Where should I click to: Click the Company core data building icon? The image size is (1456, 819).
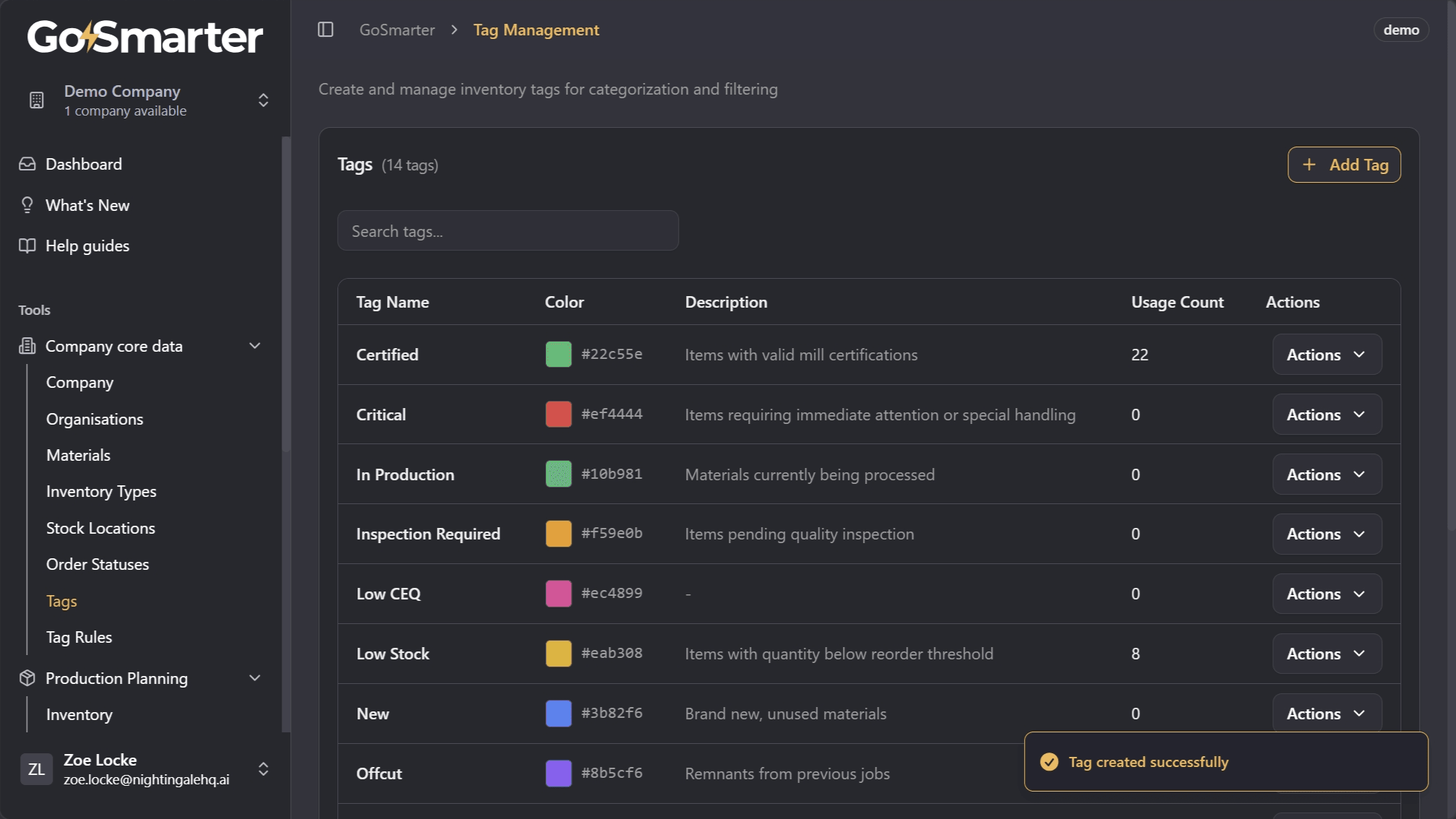[27, 346]
